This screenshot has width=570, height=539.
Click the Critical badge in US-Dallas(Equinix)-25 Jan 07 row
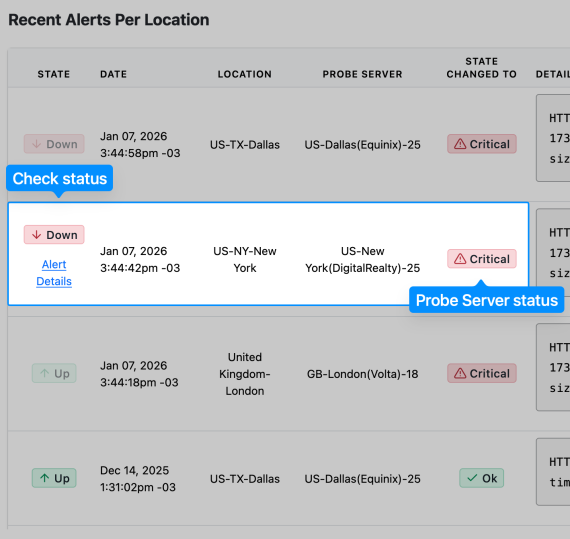(x=482, y=144)
